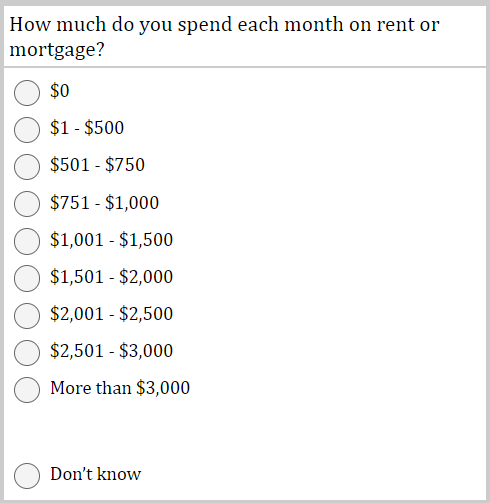This screenshot has width=490, height=503.
Task: Click the $501 - $750 label text
Action: click(97, 165)
